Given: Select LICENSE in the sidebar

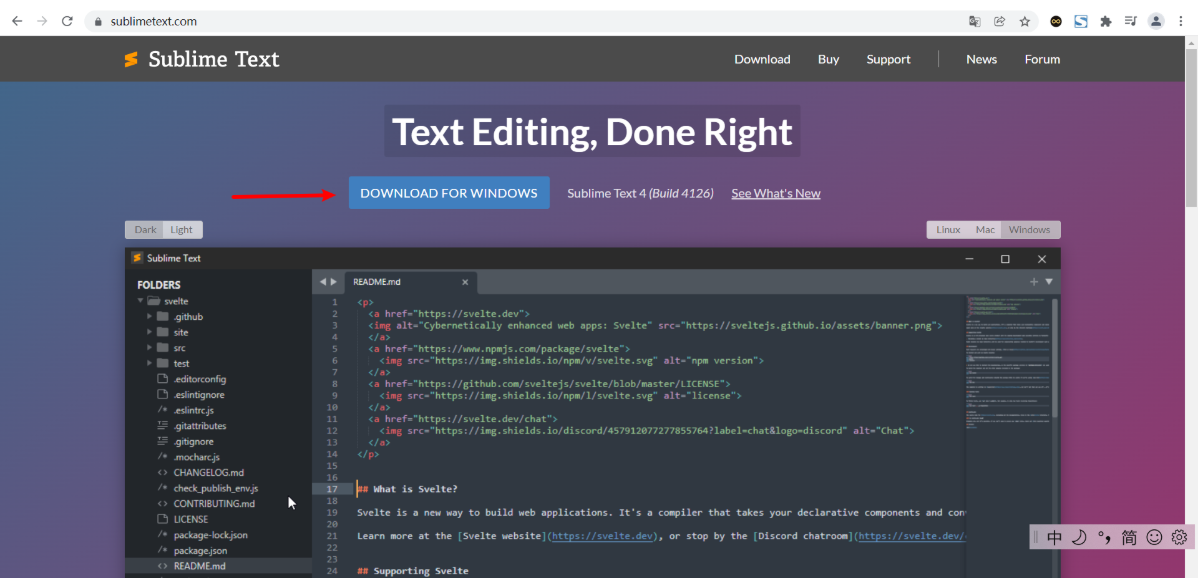Looking at the screenshot, I should (191, 519).
